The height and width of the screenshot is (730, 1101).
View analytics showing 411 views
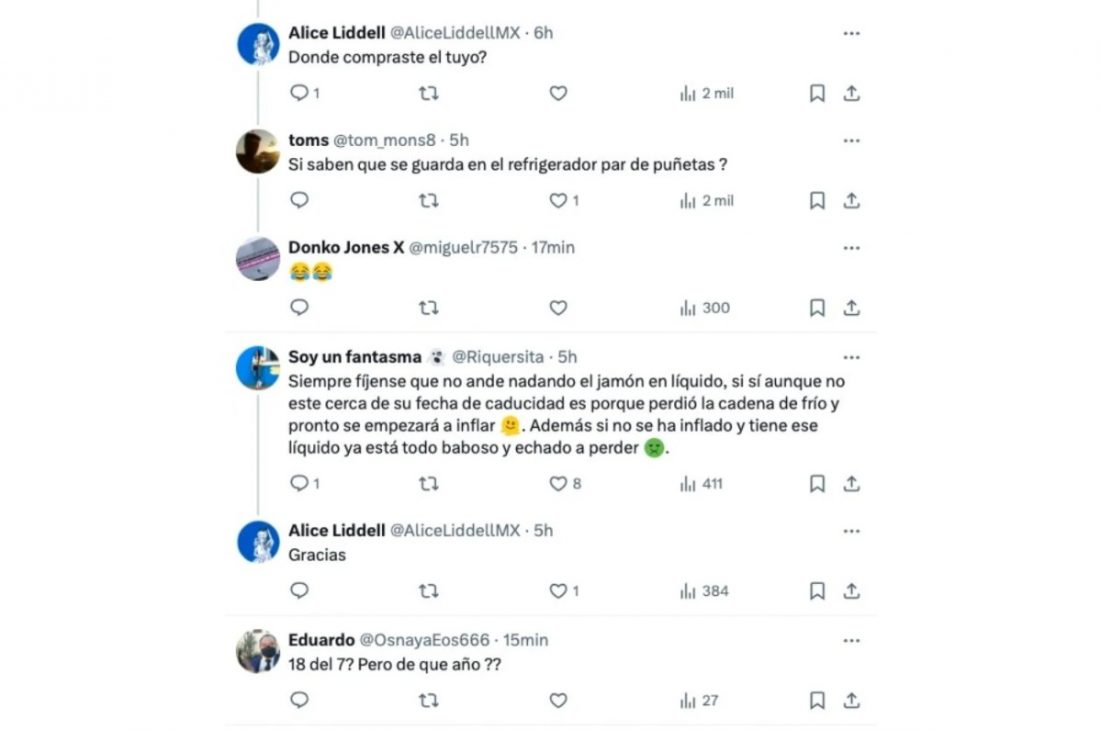(x=701, y=484)
